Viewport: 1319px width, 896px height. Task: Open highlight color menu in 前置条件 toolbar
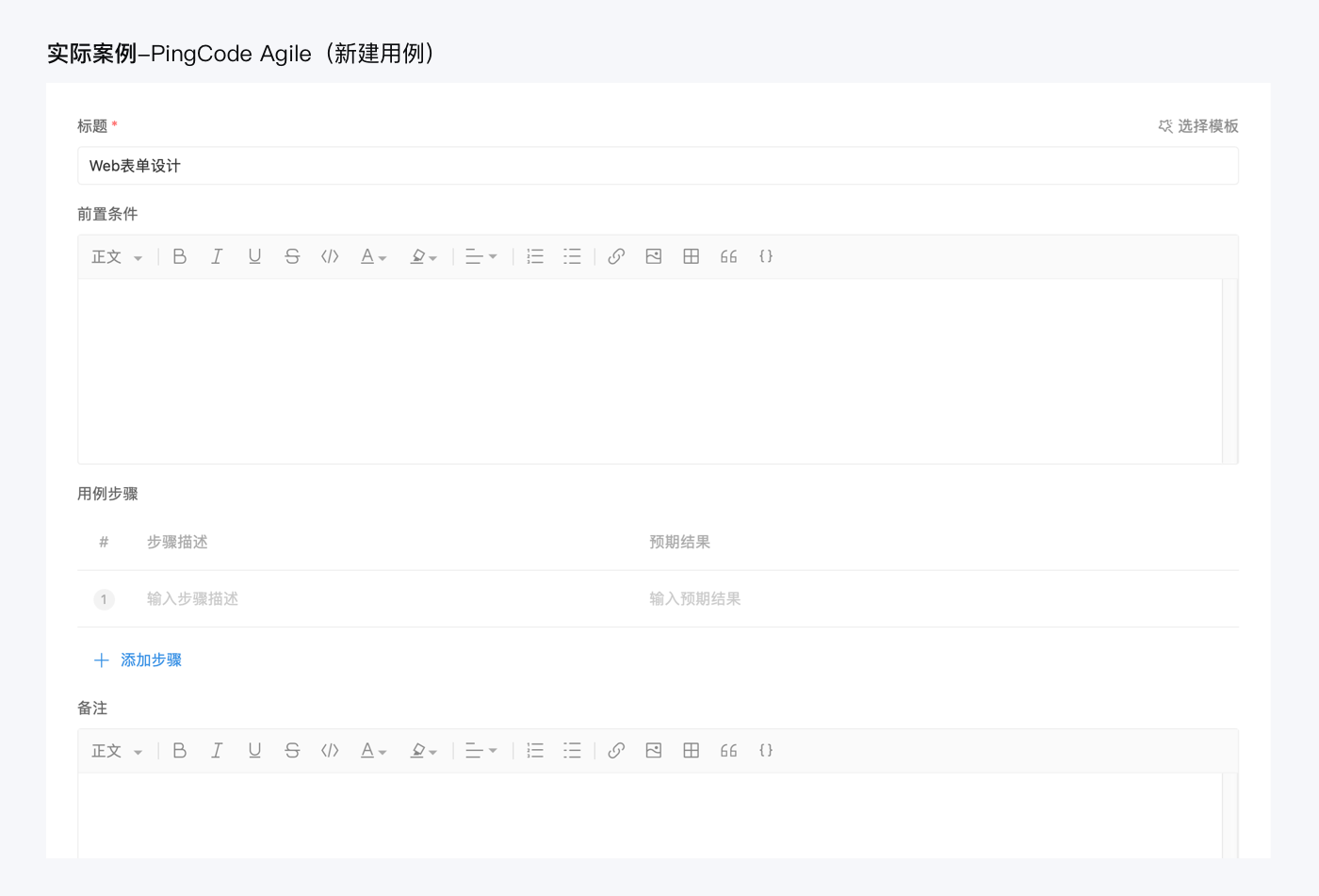(x=424, y=256)
